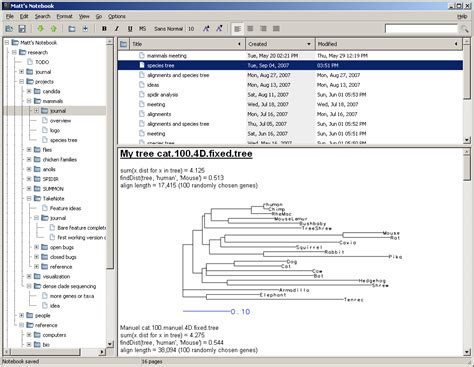Click the search text box
474x367 pixels.
click(x=421, y=29)
